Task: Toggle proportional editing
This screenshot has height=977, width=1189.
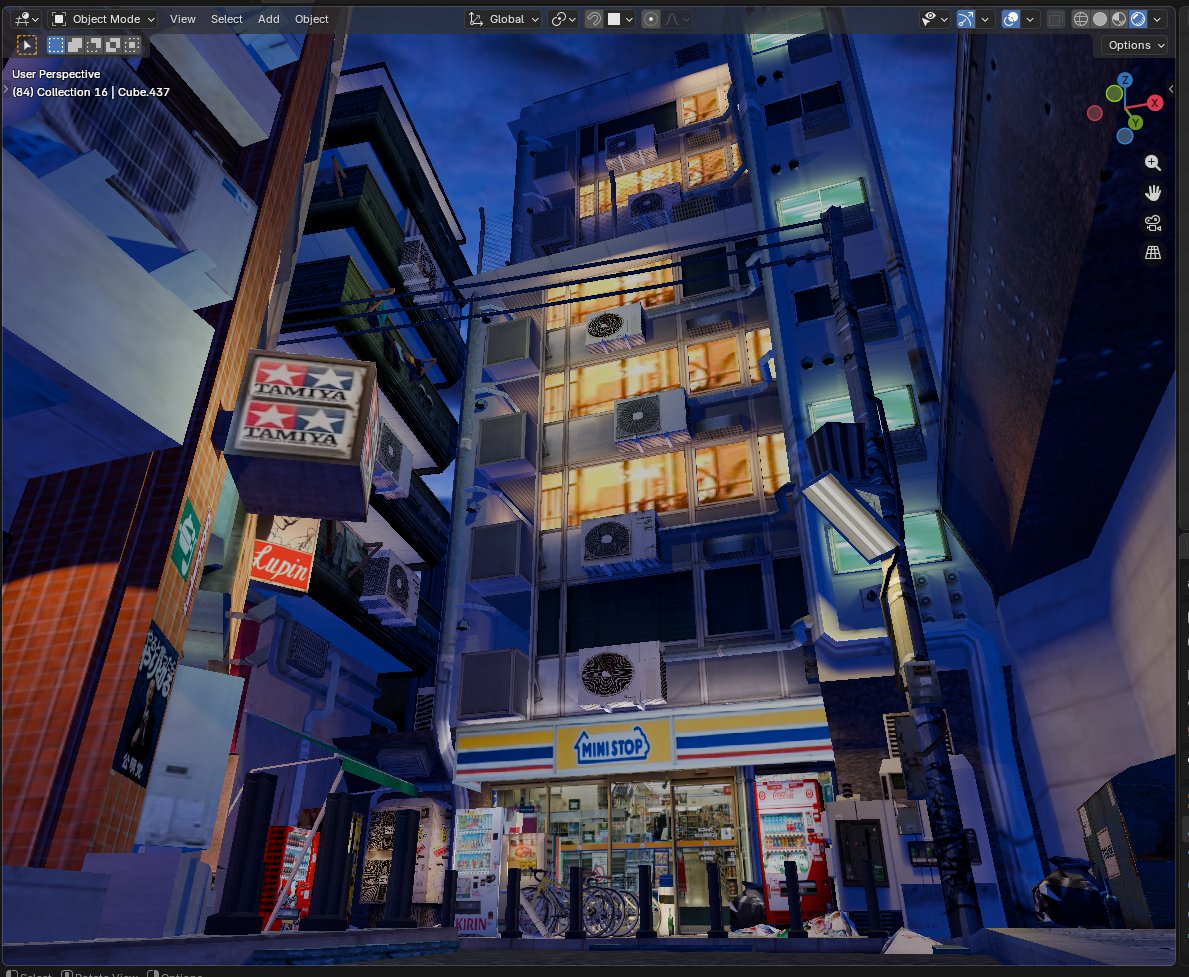Action: click(651, 19)
